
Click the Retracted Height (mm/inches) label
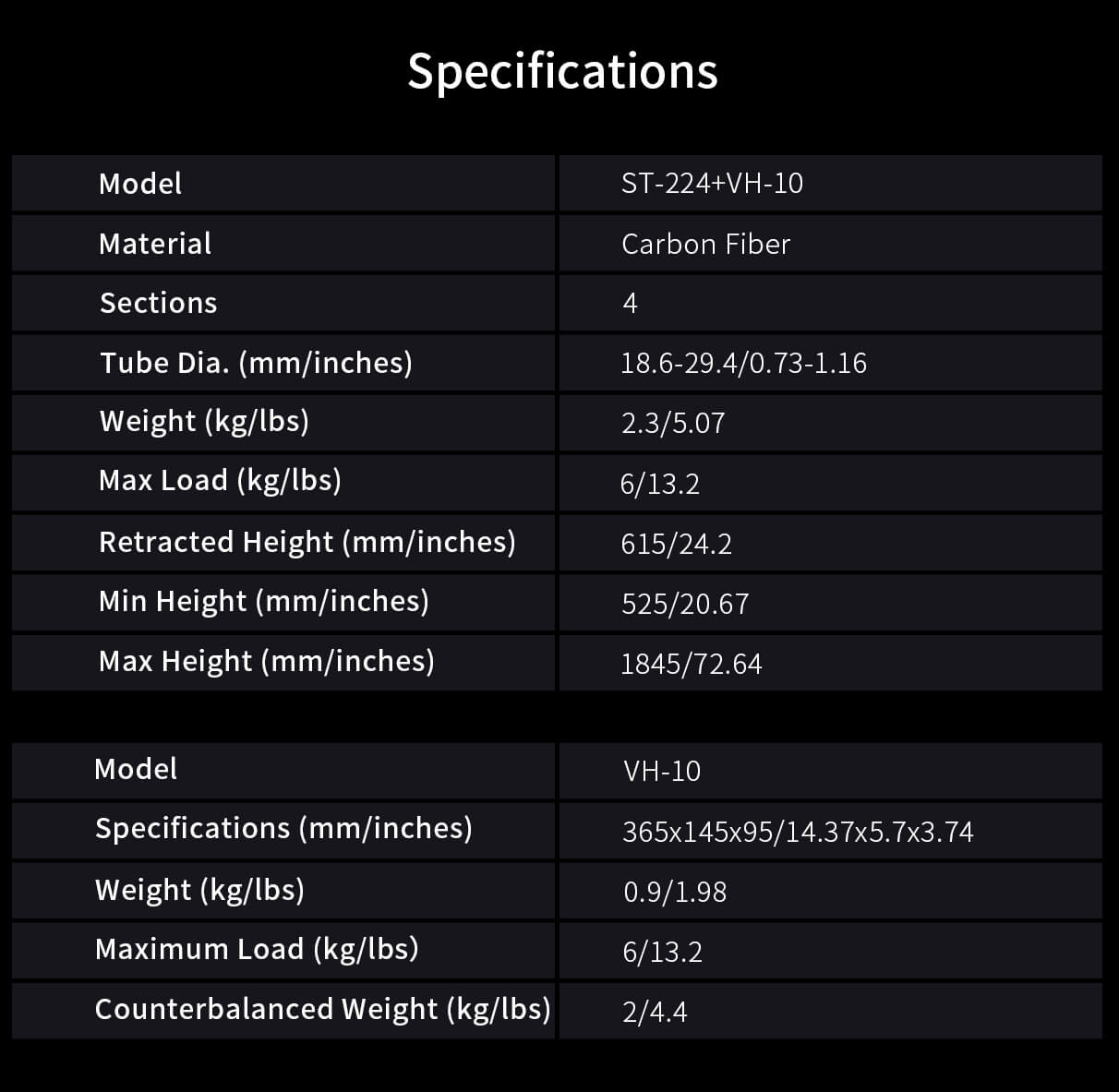(x=307, y=542)
